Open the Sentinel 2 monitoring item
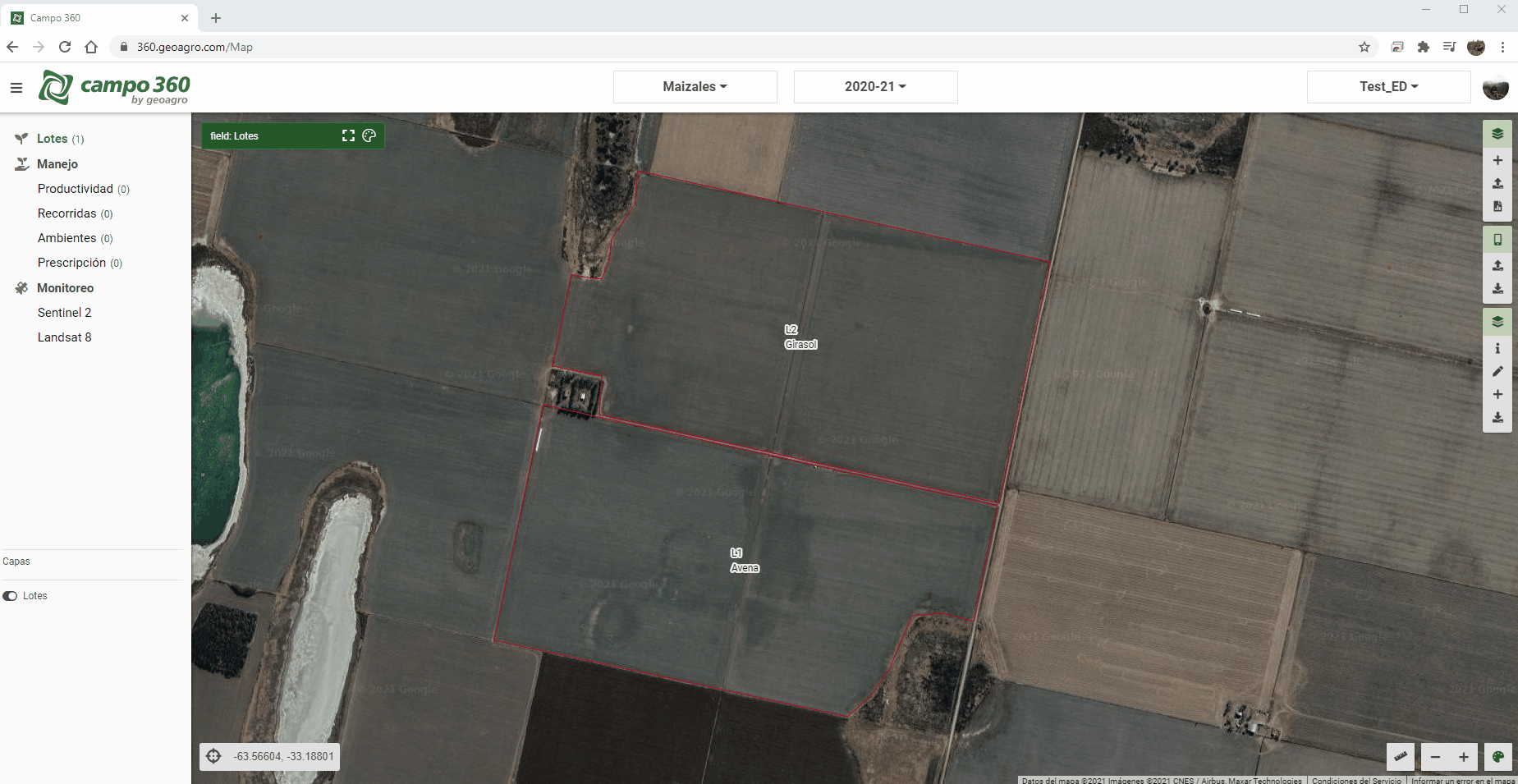The image size is (1518, 784). point(65,313)
